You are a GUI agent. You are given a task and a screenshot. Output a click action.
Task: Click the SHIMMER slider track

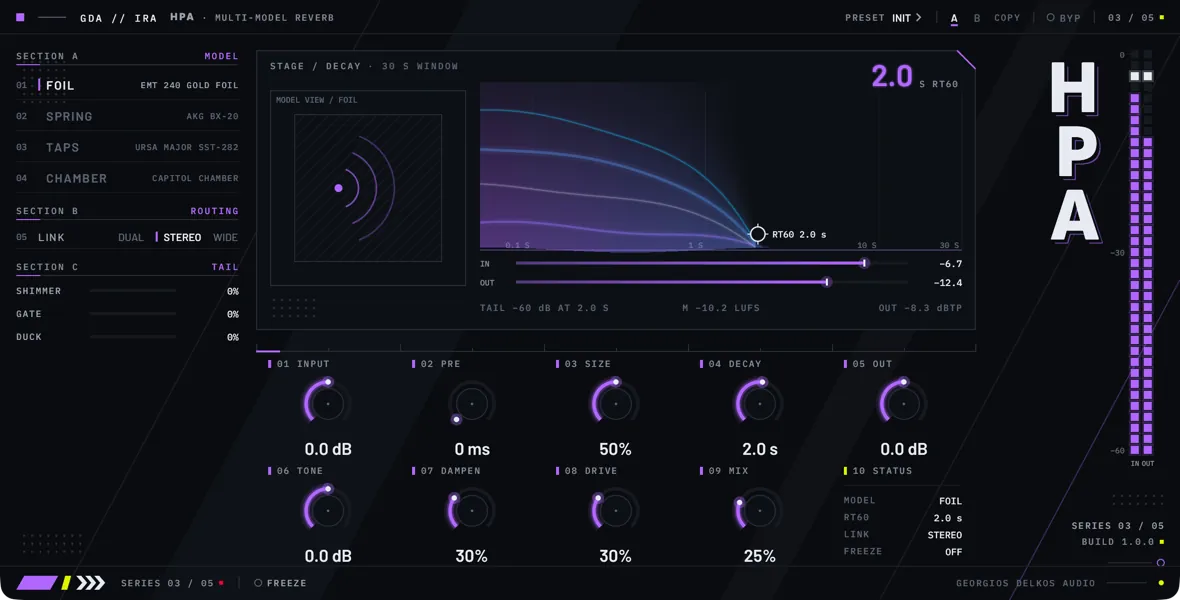click(x=132, y=291)
